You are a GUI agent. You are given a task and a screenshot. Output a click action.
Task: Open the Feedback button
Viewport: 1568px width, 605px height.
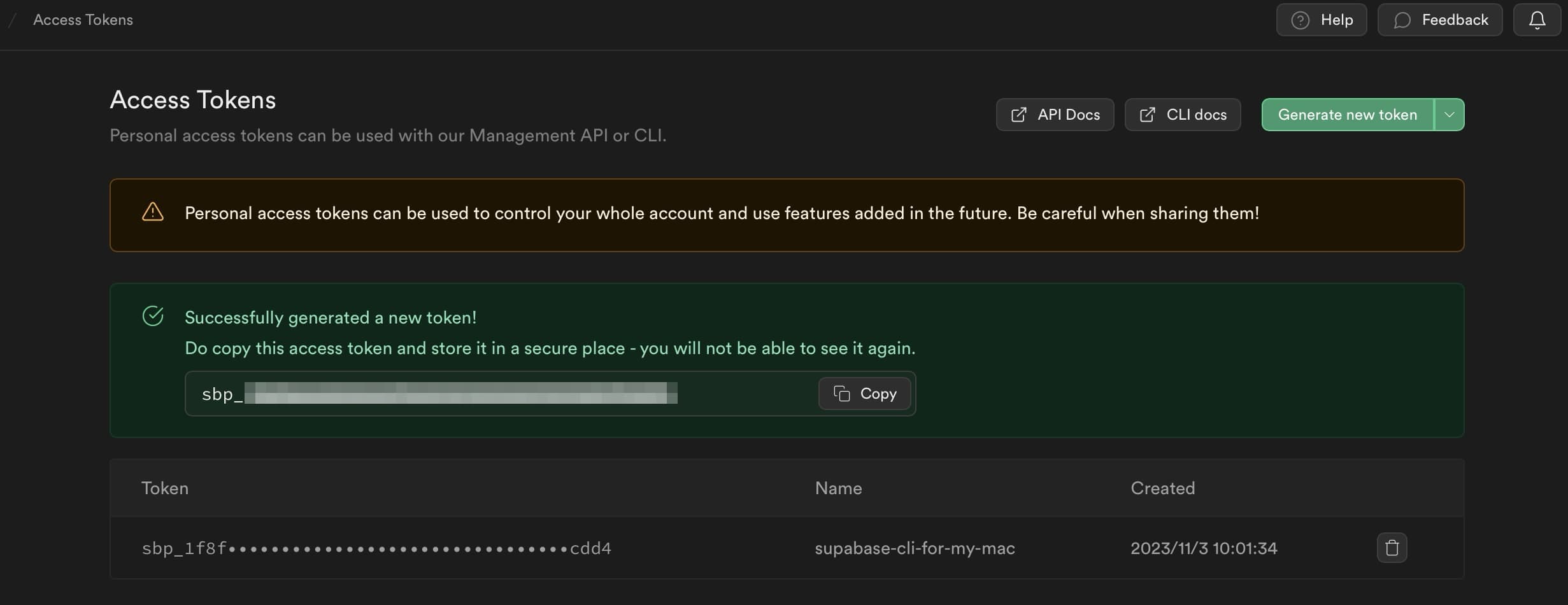[x=1440, y=20]
